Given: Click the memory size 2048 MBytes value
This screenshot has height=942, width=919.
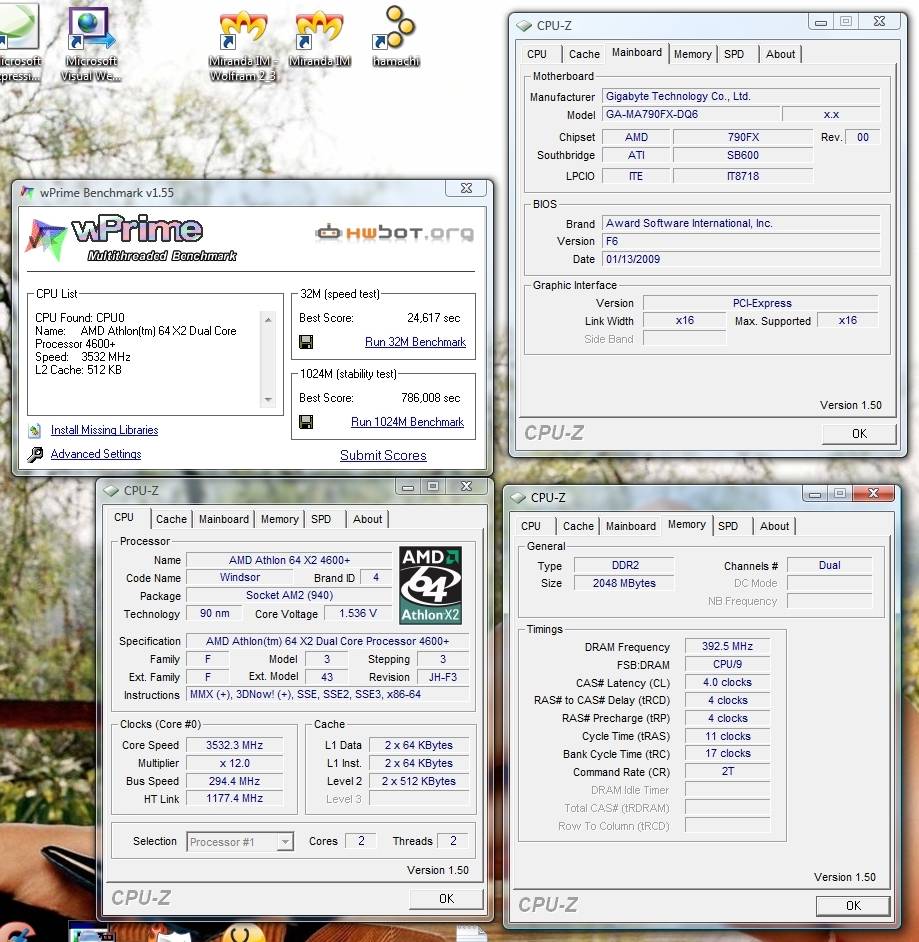Looking at the screenshot, I should tap(624, 583).
